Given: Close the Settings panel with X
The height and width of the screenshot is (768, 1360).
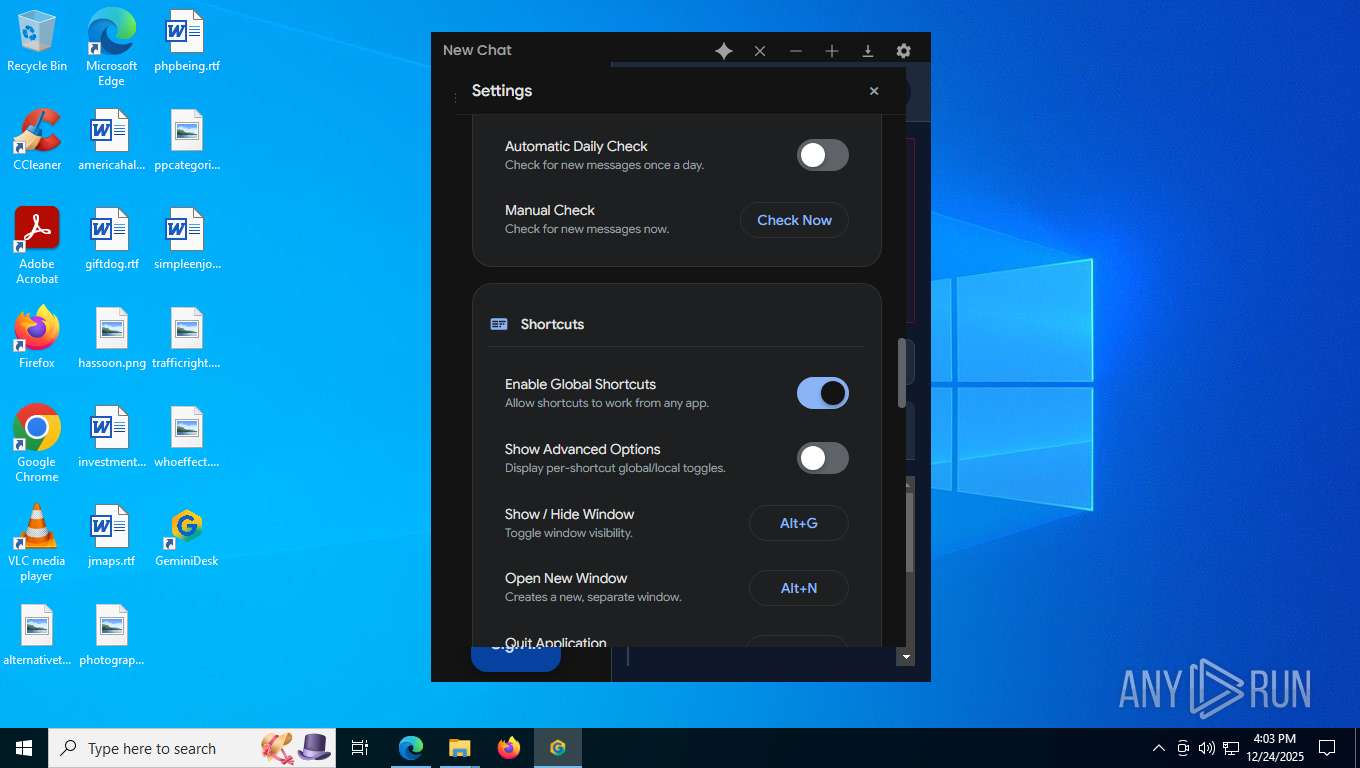Looking at the screenshot, I should [874, 91].
